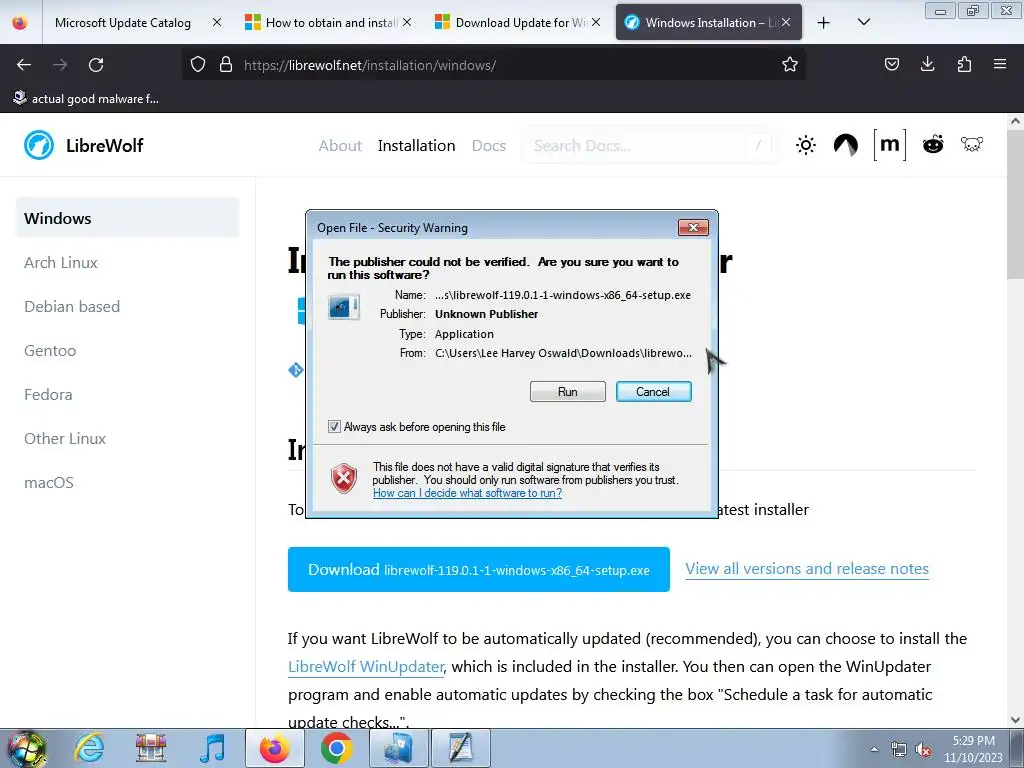Open the Save to Pocket icon
This screenshot has width=1024, height=768.
(x=891, y=64)
